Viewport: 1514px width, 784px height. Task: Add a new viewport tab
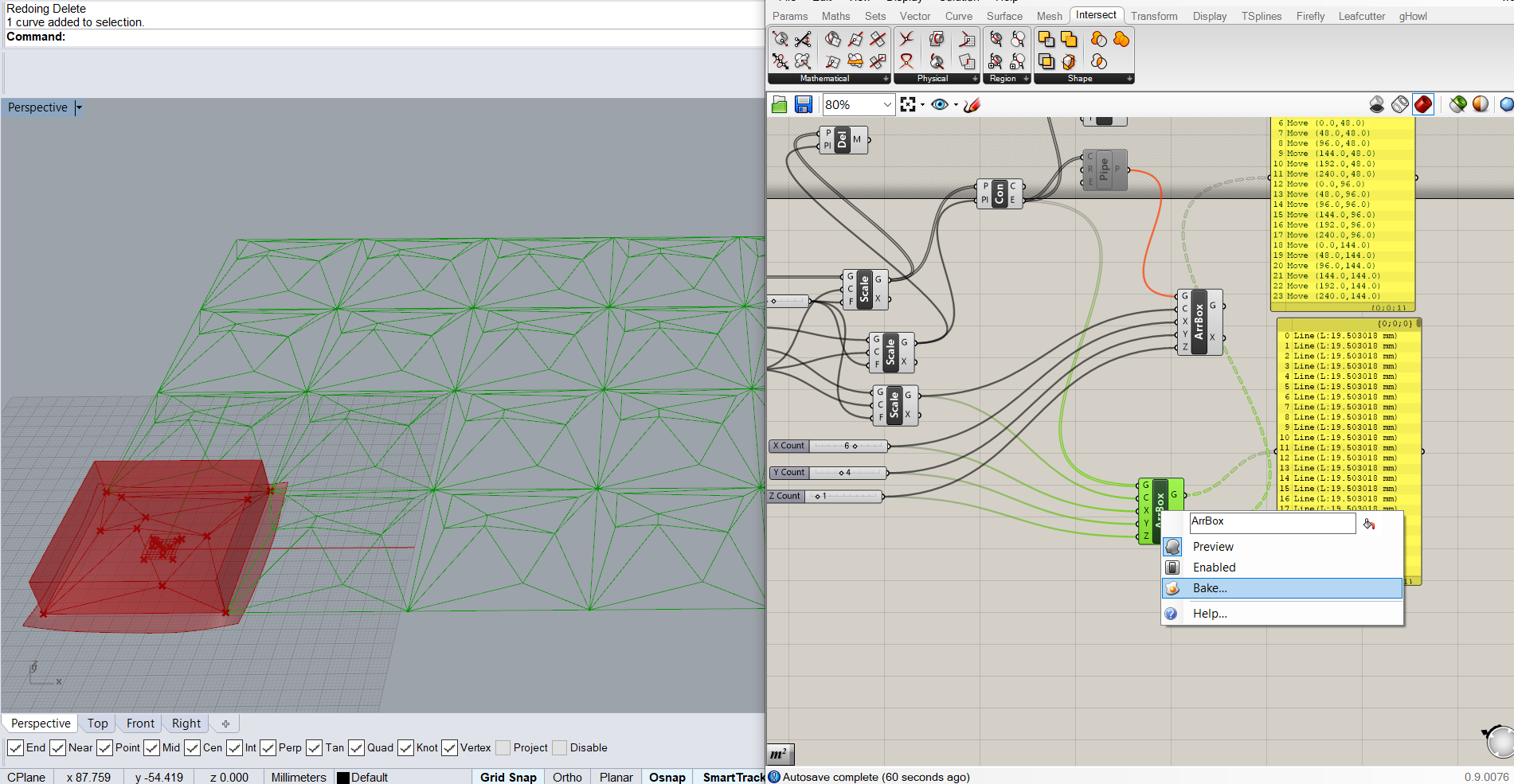click(225, 724)
